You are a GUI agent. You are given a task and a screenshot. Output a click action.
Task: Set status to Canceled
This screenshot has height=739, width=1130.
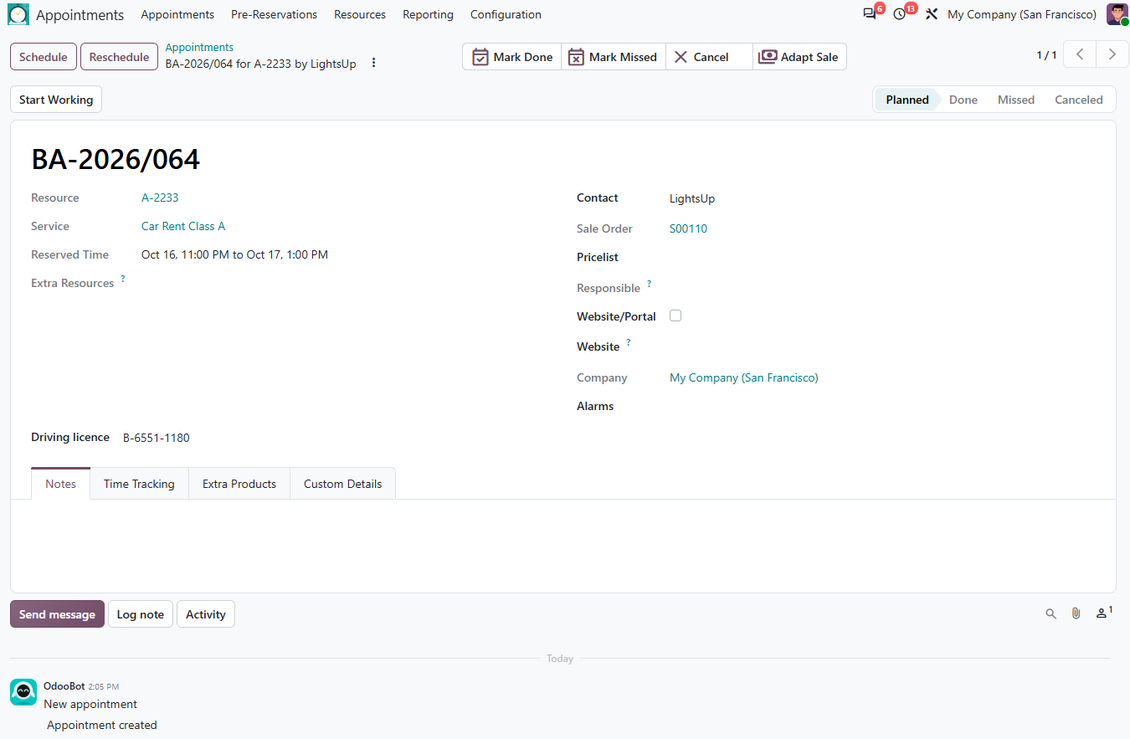[1078, 99]
